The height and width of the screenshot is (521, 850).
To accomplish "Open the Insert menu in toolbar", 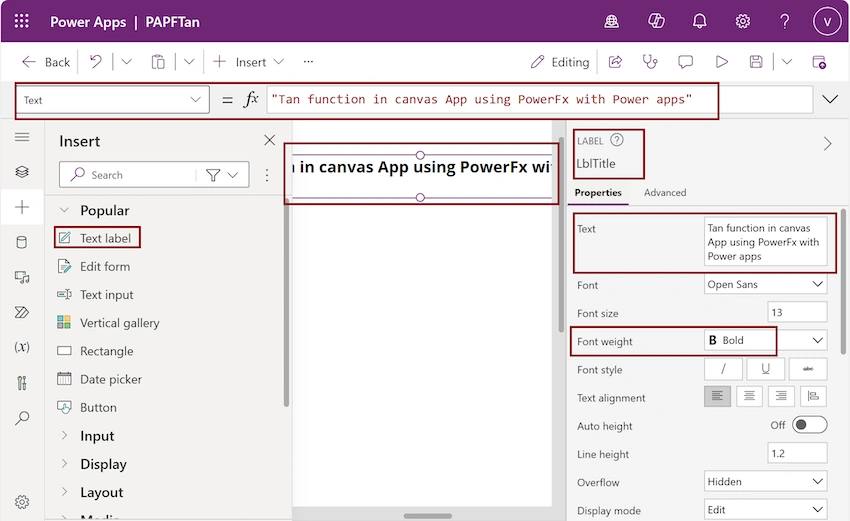I will pos(248,62).
